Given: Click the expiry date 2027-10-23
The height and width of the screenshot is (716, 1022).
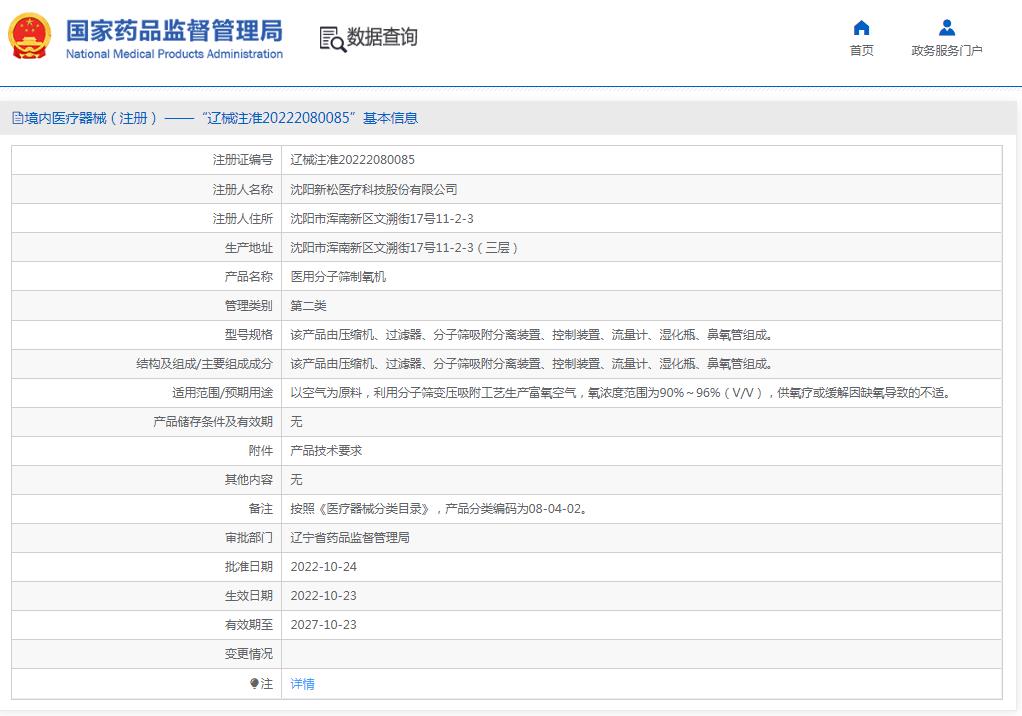Looking at the screenshot, I should pos(323,625).
